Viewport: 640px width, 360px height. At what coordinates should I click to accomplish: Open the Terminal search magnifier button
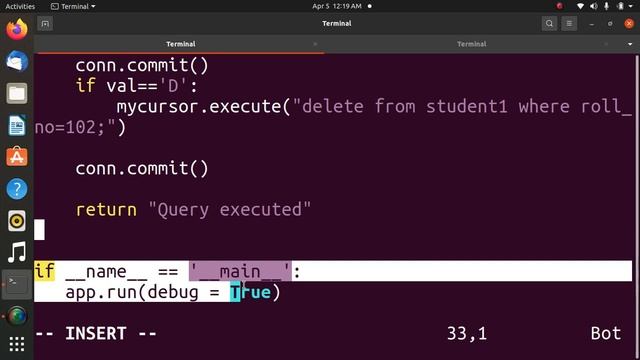click(x=549, y=24)
